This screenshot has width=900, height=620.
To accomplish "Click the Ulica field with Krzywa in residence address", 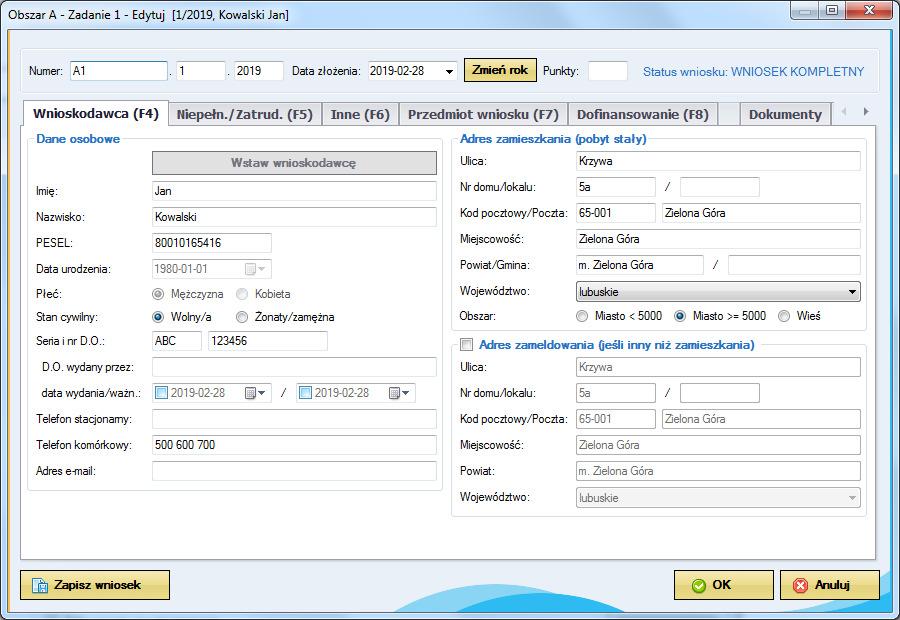I will coord(718,161).
